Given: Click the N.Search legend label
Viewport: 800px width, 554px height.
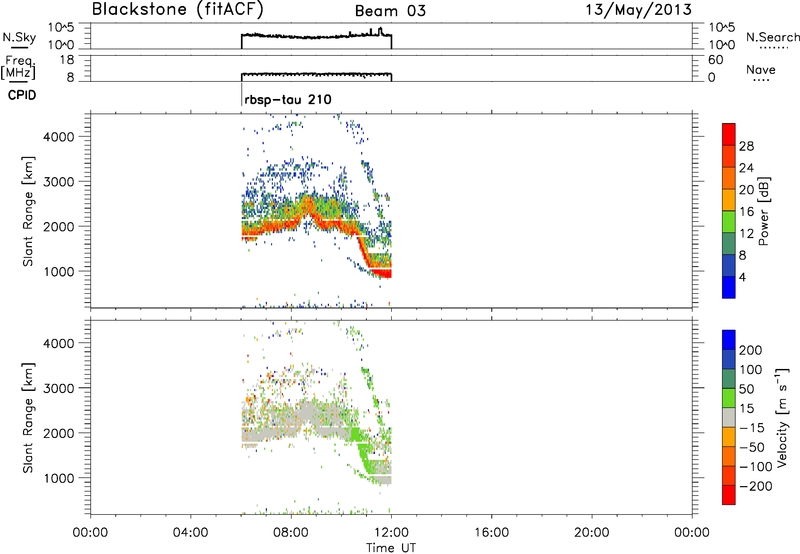Looking at the screenshot, I should pyautogui.click(x=773, y=37).
